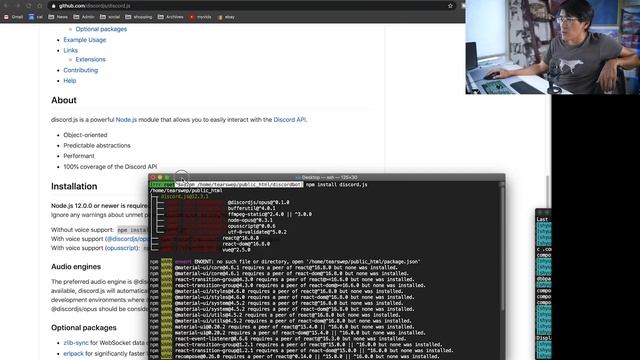Open the News bookmarks folder
640x360 pixels.
pyautogui.click(x=58, y=17)
